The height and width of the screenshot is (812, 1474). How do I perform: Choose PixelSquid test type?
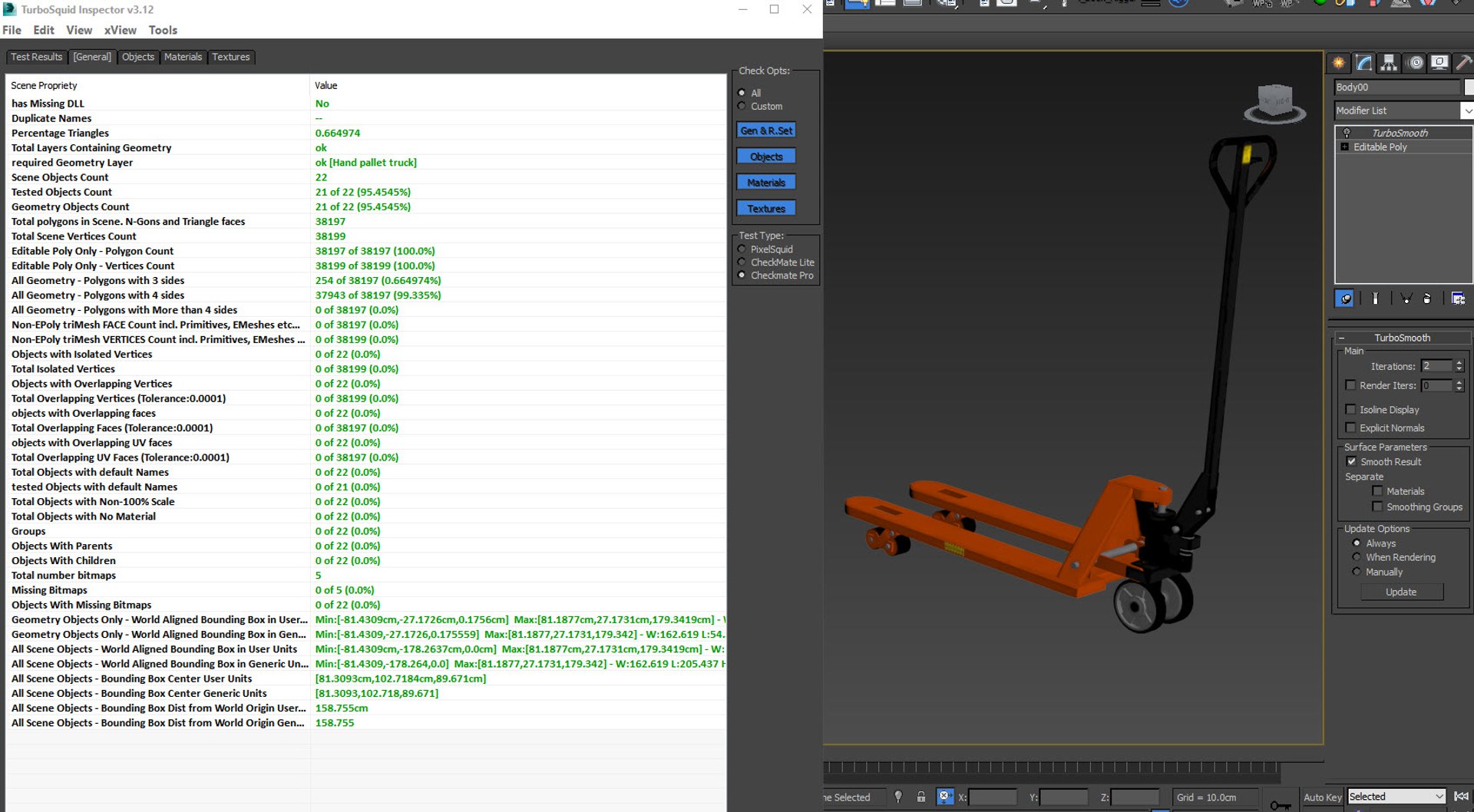pos(742,249)
